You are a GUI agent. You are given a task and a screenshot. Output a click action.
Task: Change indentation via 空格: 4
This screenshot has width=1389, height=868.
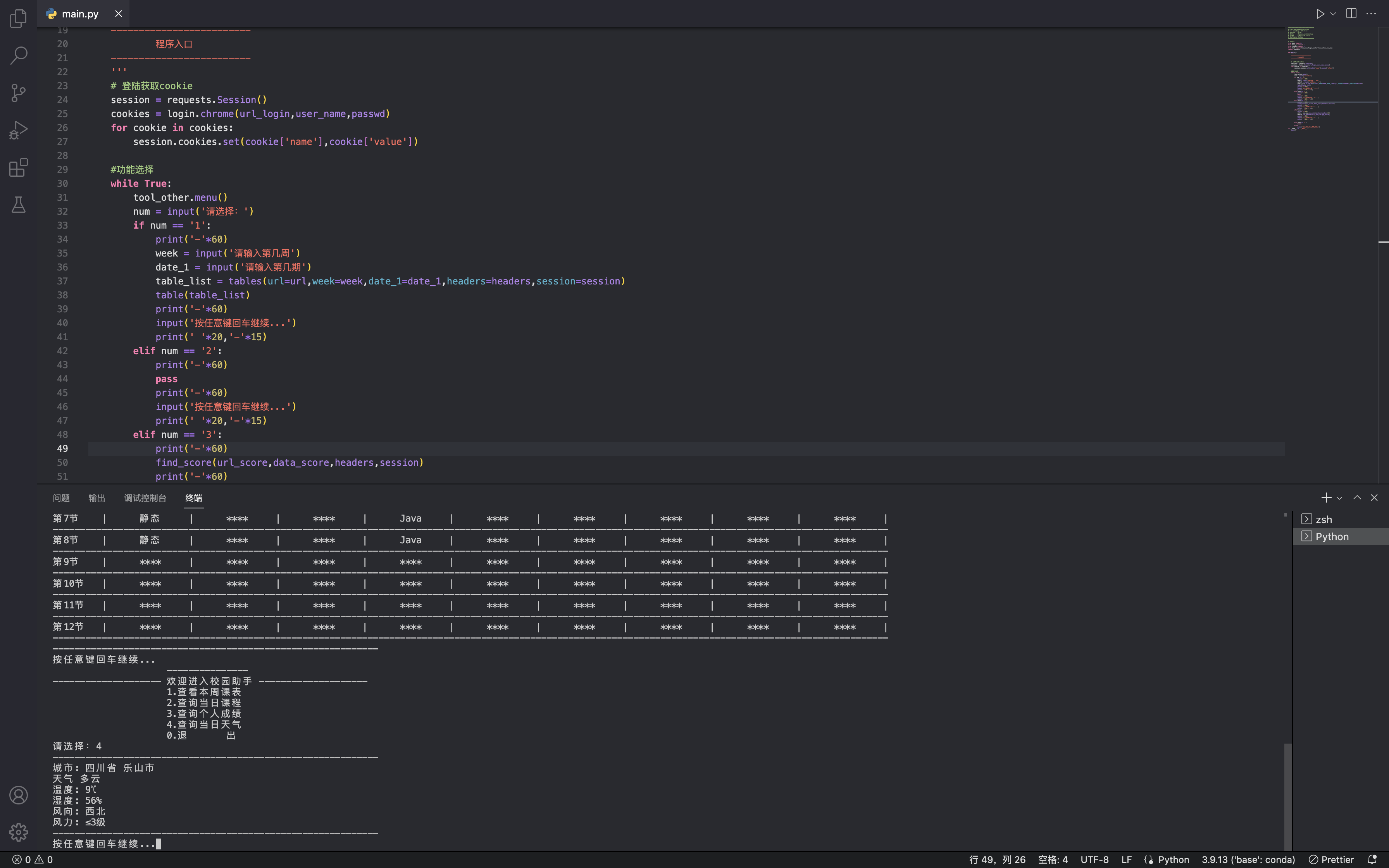point(1053,859)
